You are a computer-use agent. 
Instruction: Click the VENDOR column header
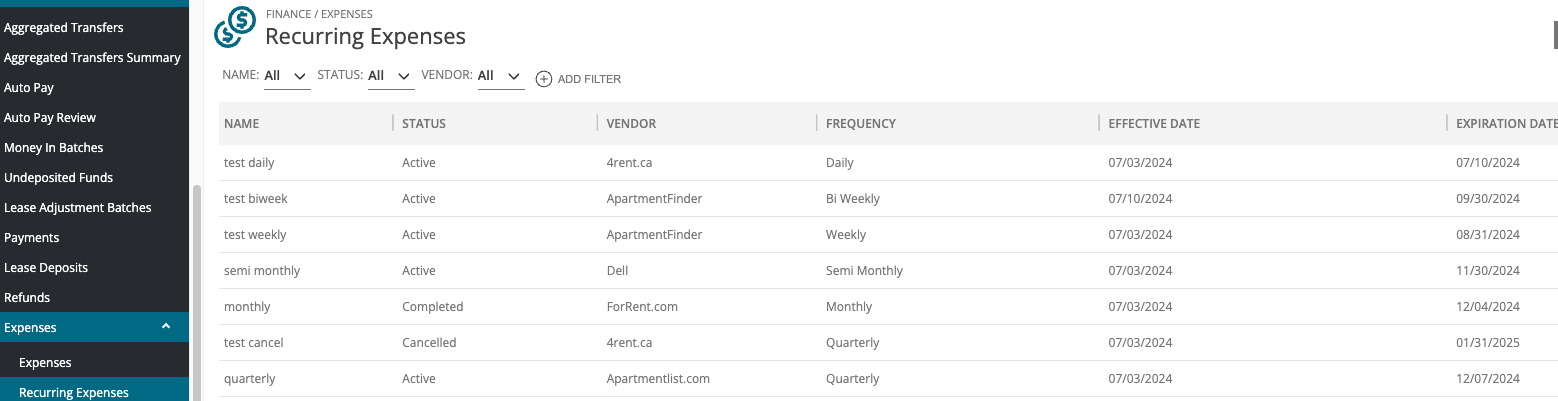click(631, 124)
